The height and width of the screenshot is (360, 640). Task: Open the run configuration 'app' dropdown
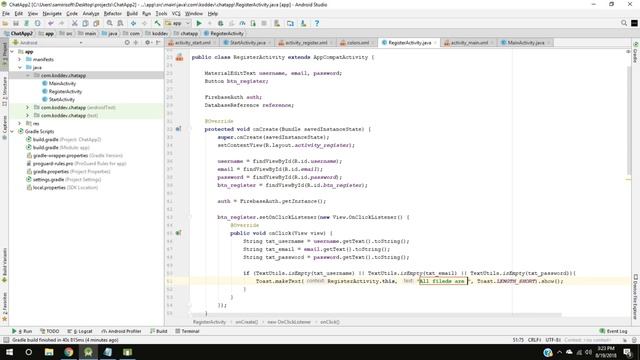coord(177,23)
